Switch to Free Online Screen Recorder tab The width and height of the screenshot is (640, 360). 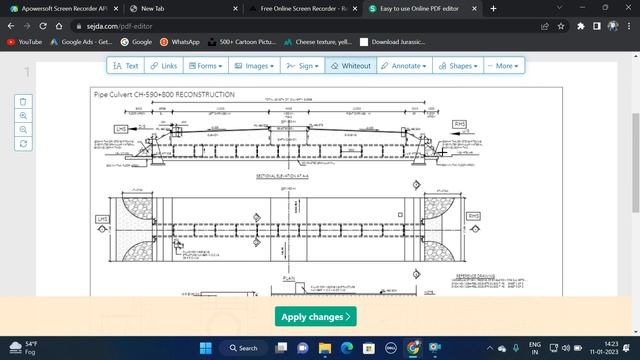(x=303, y=9)
